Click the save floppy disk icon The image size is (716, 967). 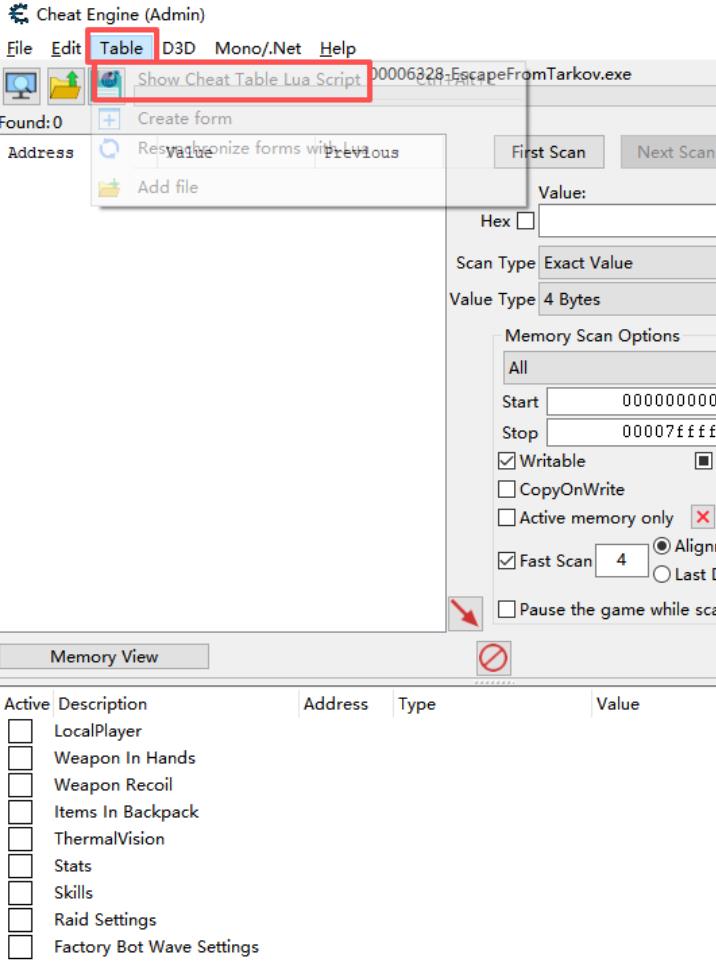(109, 84)
